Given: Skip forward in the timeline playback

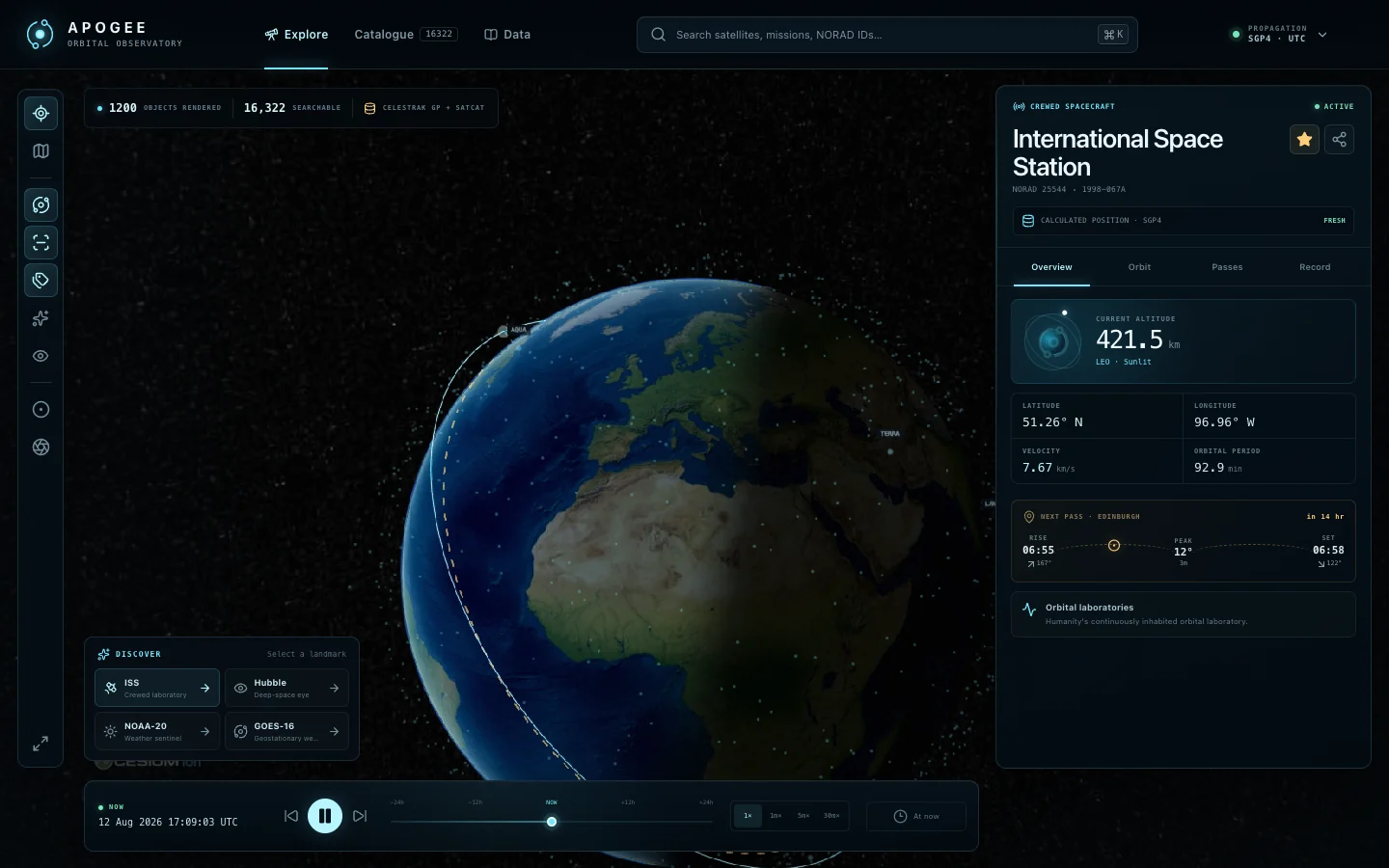Looking at the screenshot, I should click(x=360, y=816).
